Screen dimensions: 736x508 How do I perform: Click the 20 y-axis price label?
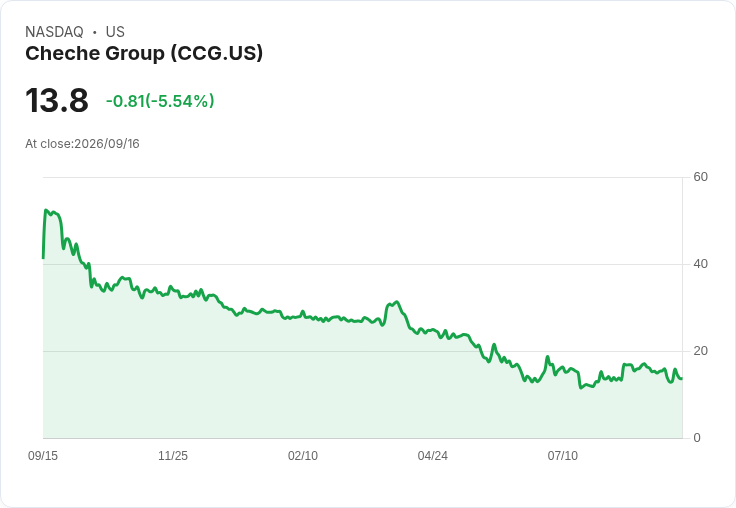[x=700, y=351]
